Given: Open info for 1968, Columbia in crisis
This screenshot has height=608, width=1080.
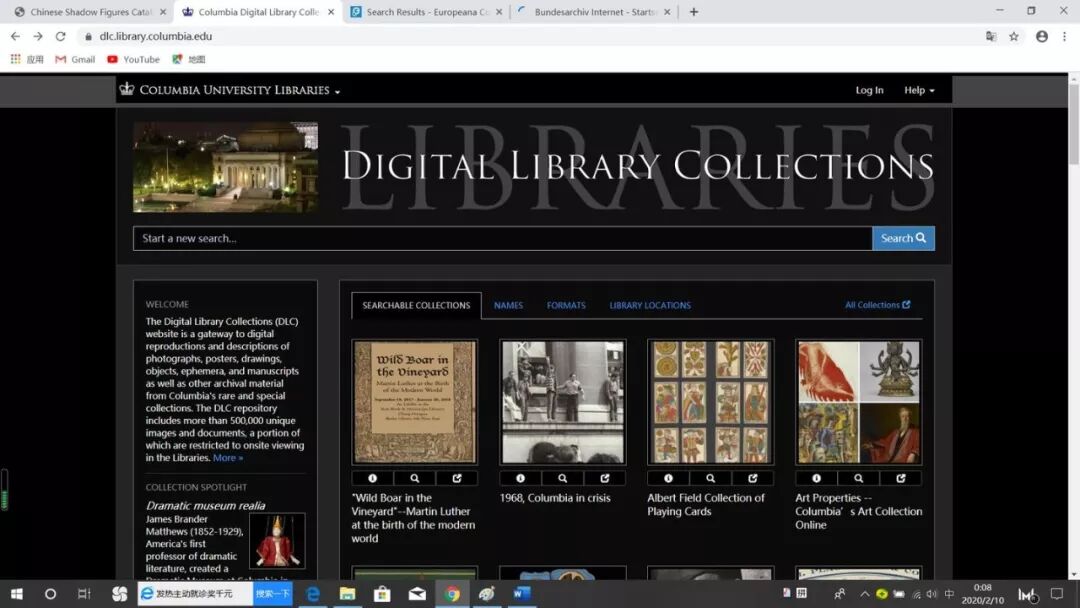Looking at the screenshot, I should coord(521,478).
